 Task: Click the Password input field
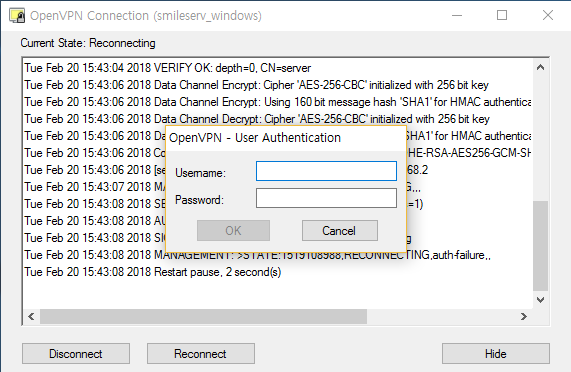(326, 198)
